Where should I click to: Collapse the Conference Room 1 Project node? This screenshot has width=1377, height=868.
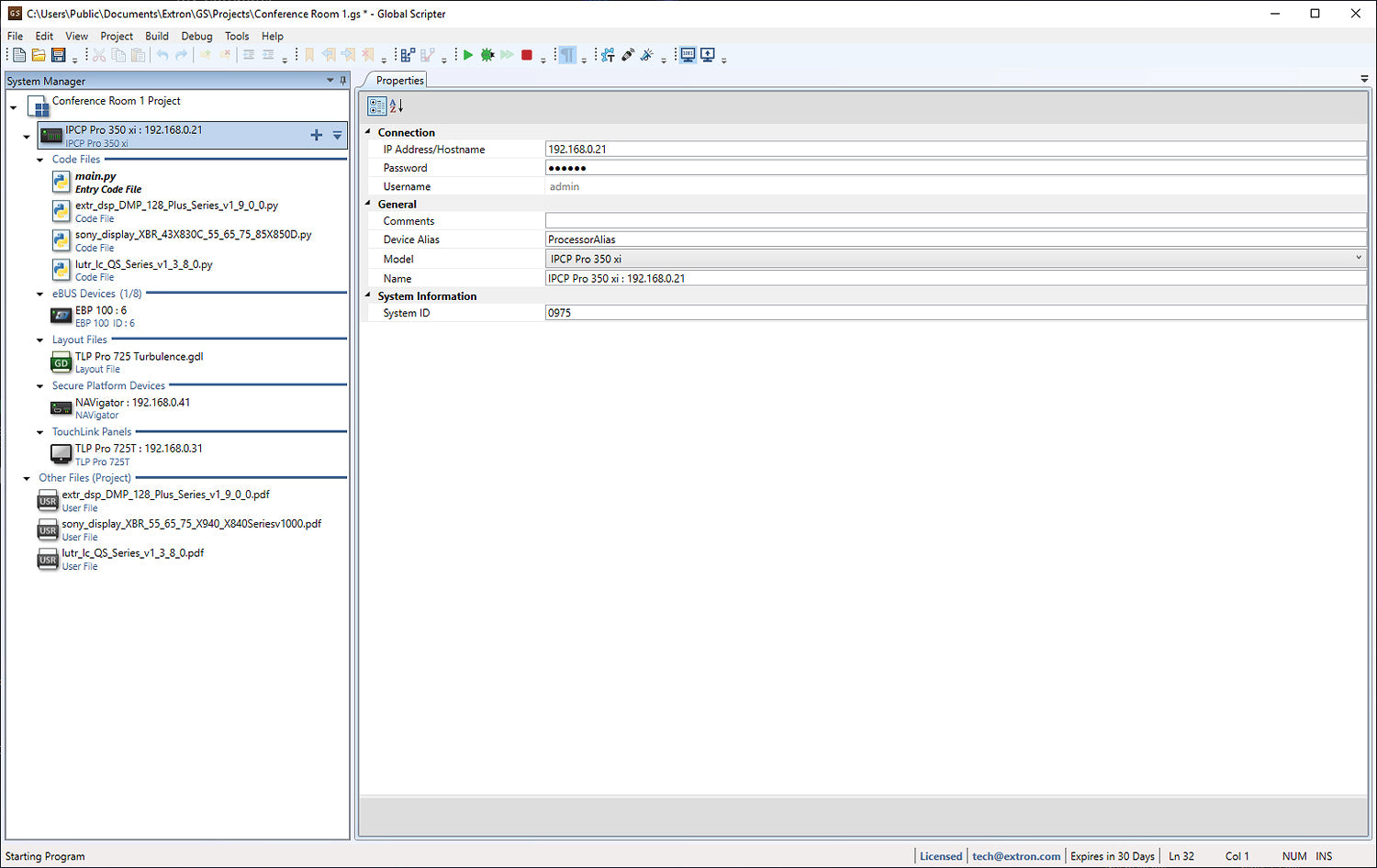click(x=14, y=107)
